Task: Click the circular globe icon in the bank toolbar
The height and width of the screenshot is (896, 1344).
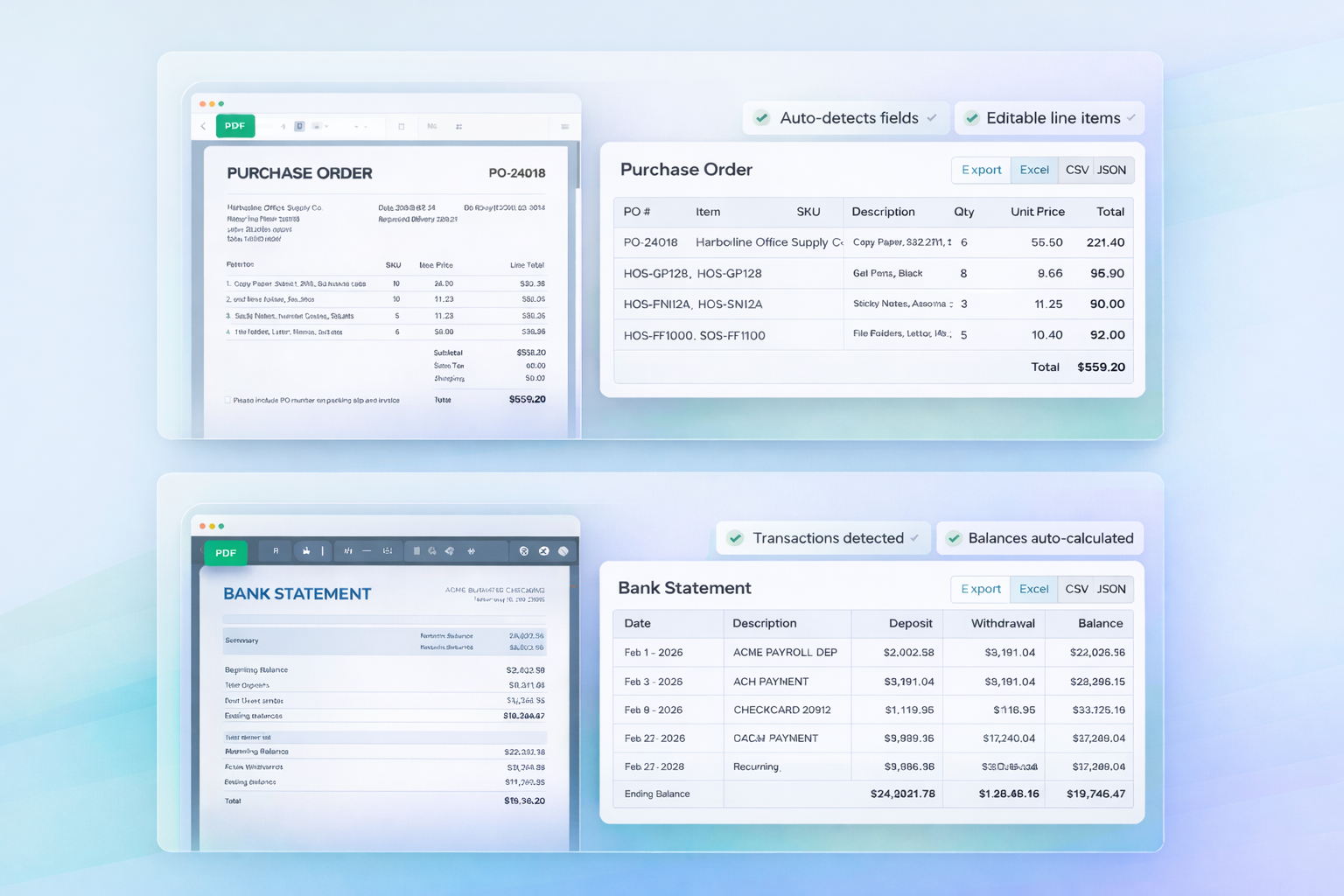Action: 524,551
